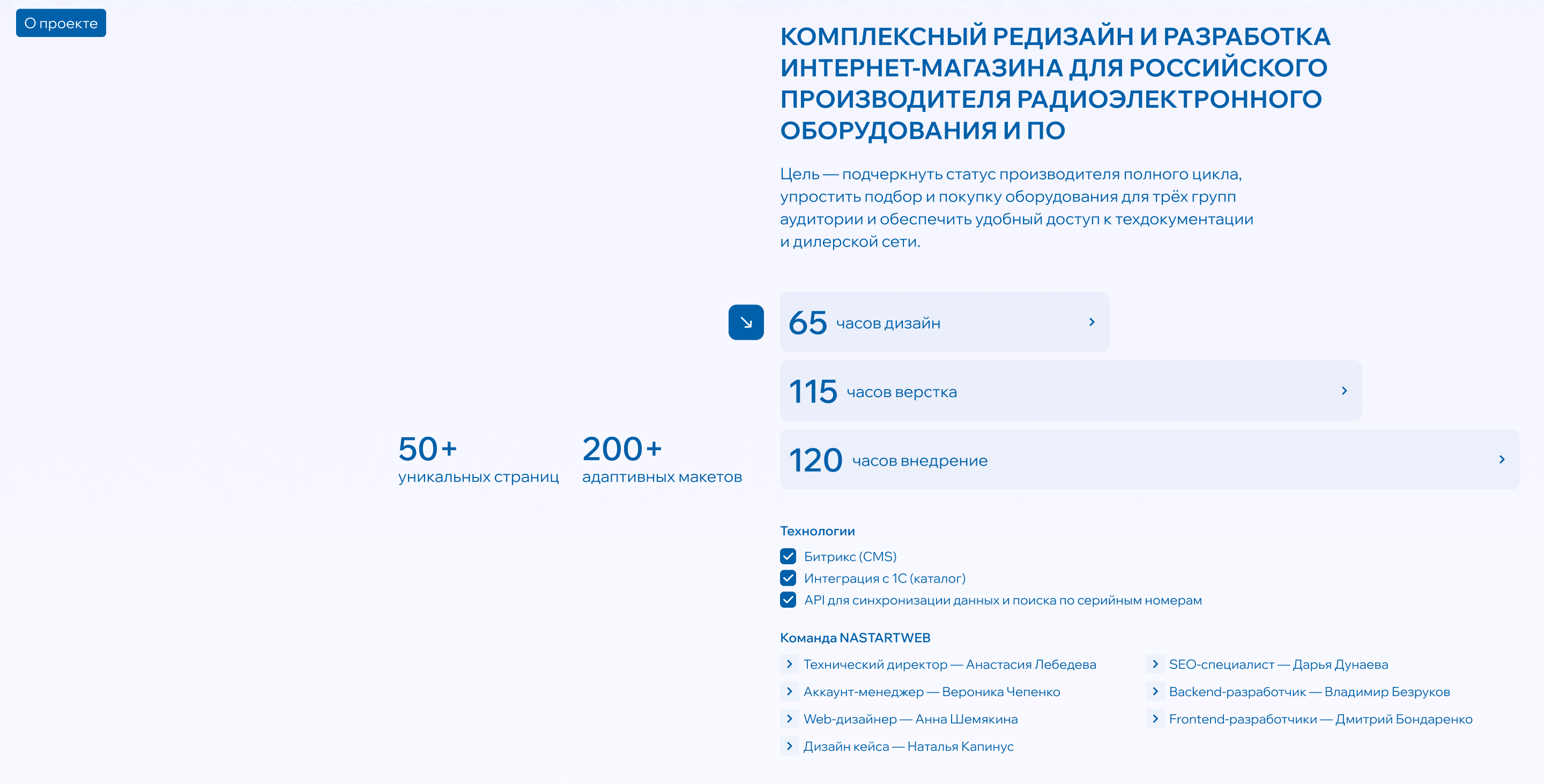Open the 120 часов внедрение card
Screen dimensions: 1544x784
[1149, 459]
